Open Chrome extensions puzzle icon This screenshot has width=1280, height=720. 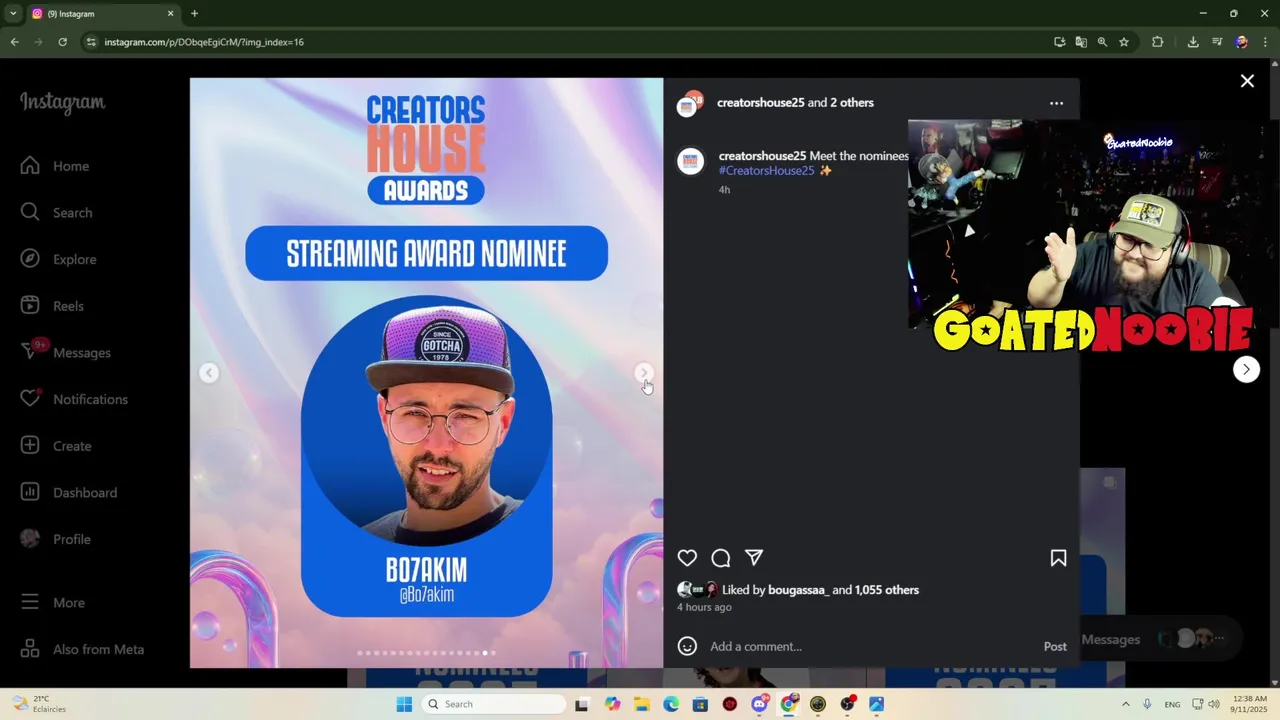[1158, 42]
